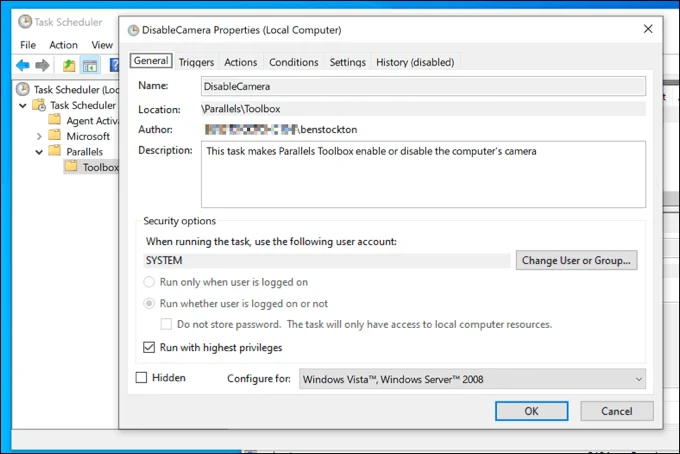Open the File menu
Screen dimensions: 680x454
[28, 45]
